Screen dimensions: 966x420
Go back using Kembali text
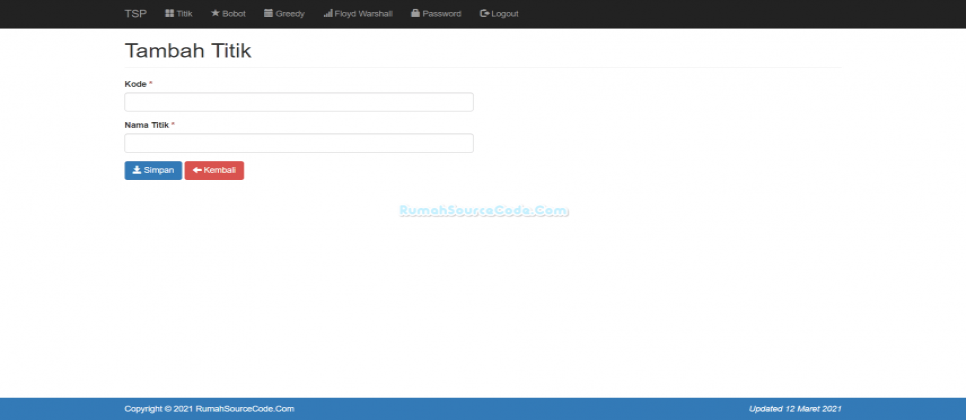pyautogui.click(x=220, y=171)
